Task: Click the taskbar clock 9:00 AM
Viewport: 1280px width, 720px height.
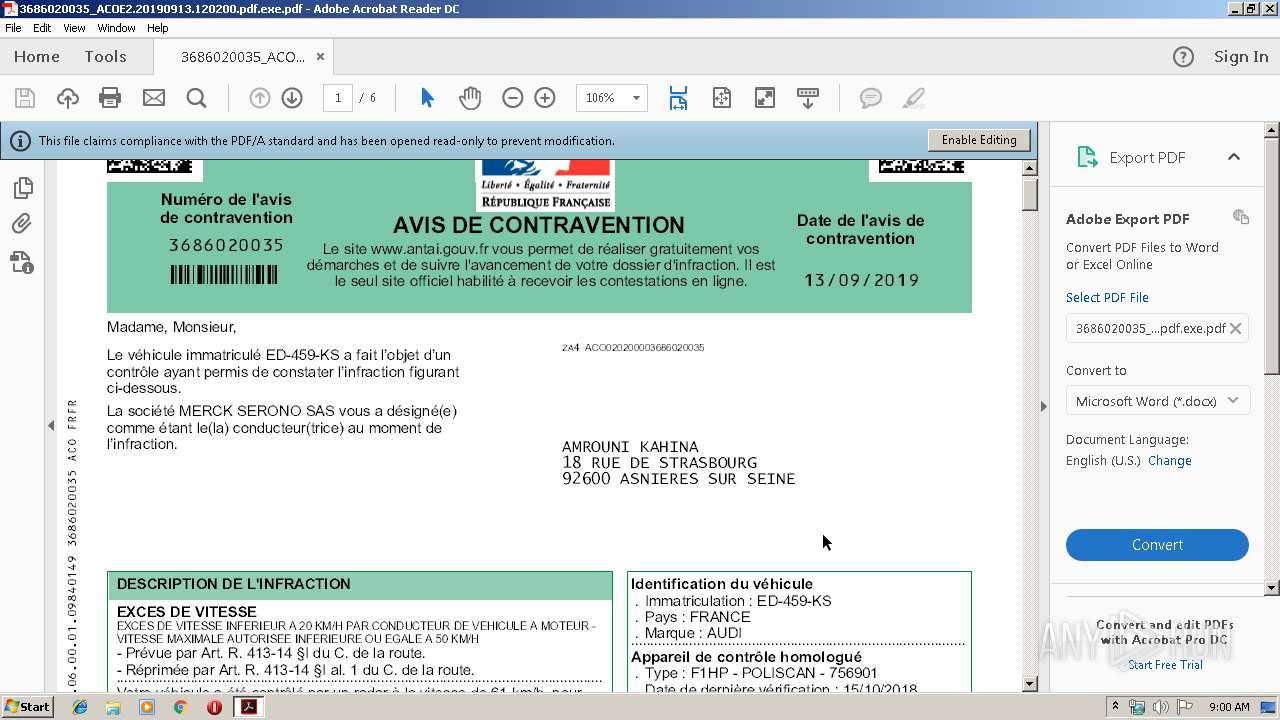Action: click(x=1229, y=707)
